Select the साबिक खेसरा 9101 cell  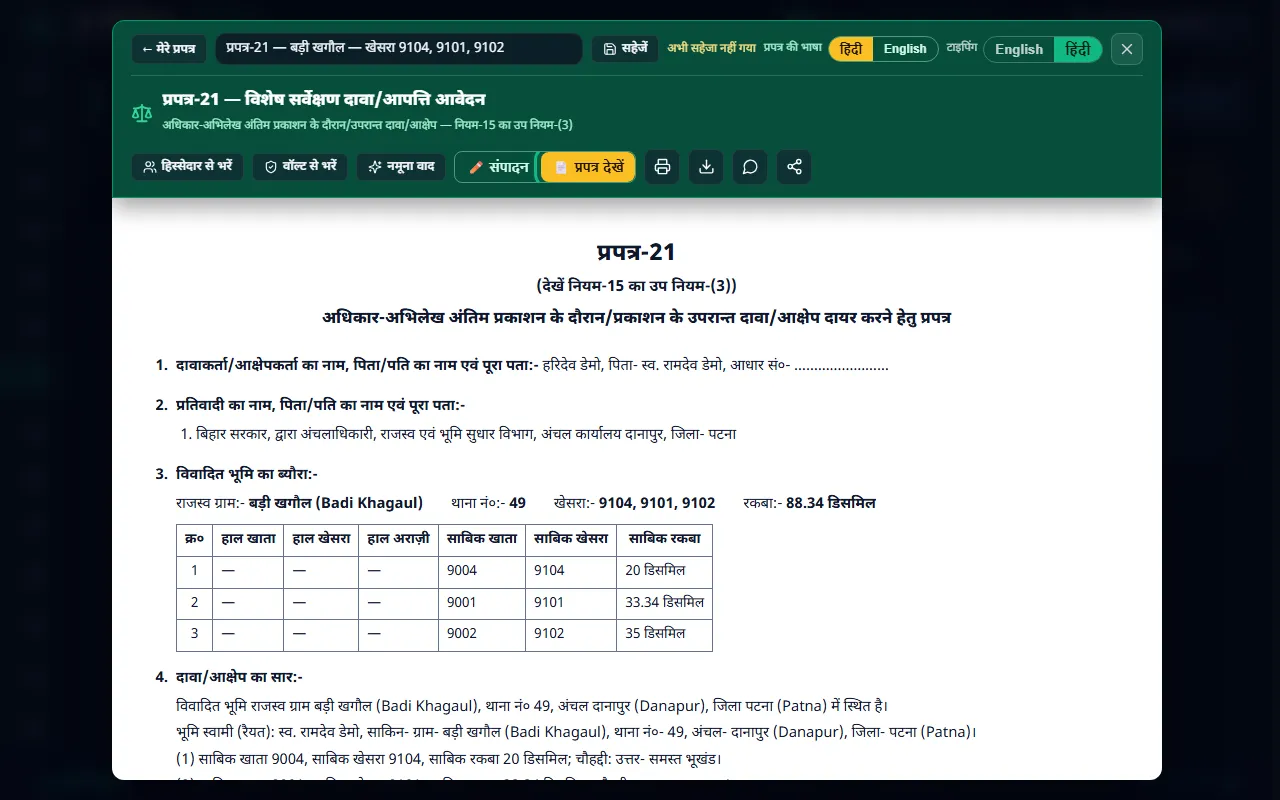click(570, 603)
